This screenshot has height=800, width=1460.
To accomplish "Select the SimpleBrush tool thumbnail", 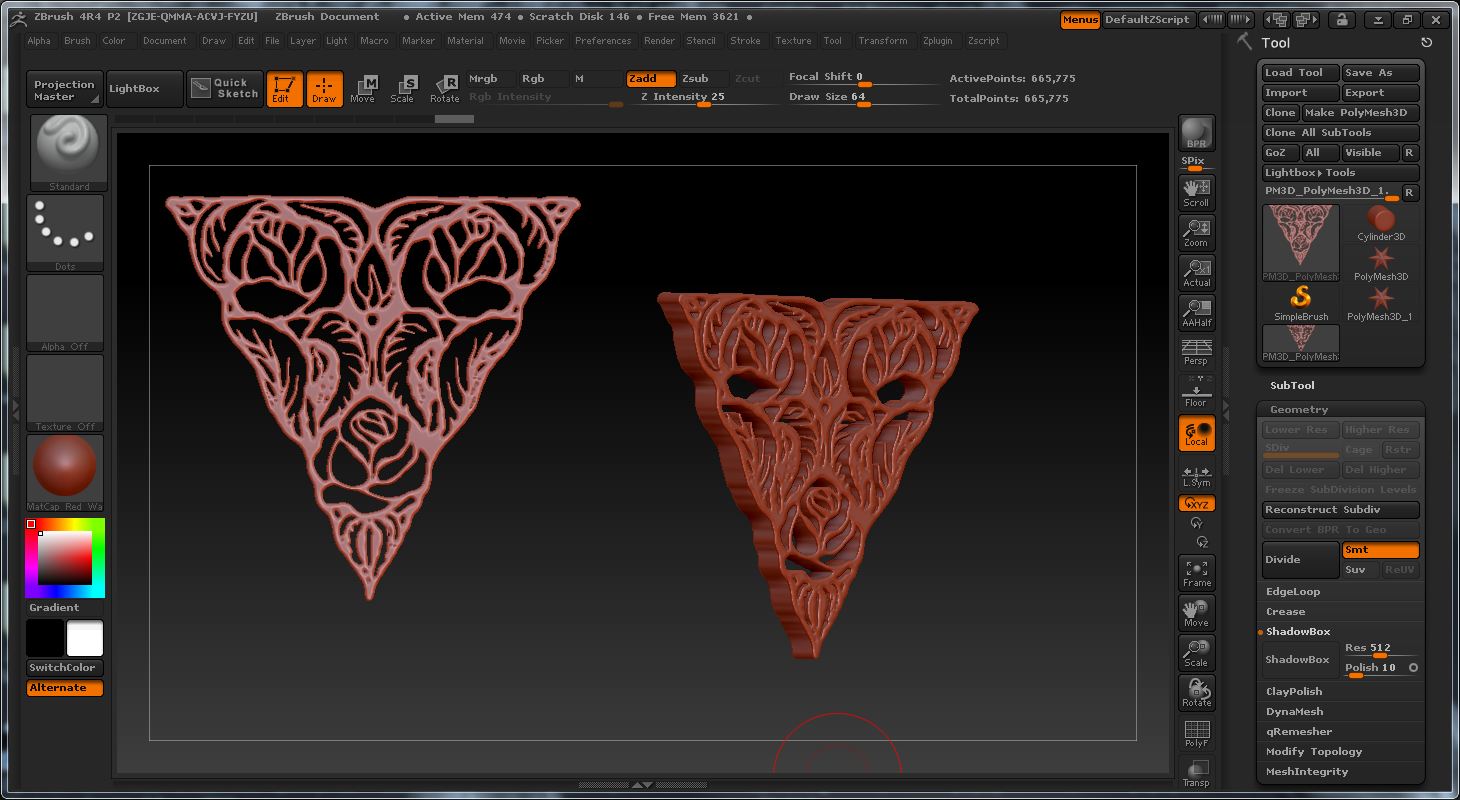I will 1301,303.
